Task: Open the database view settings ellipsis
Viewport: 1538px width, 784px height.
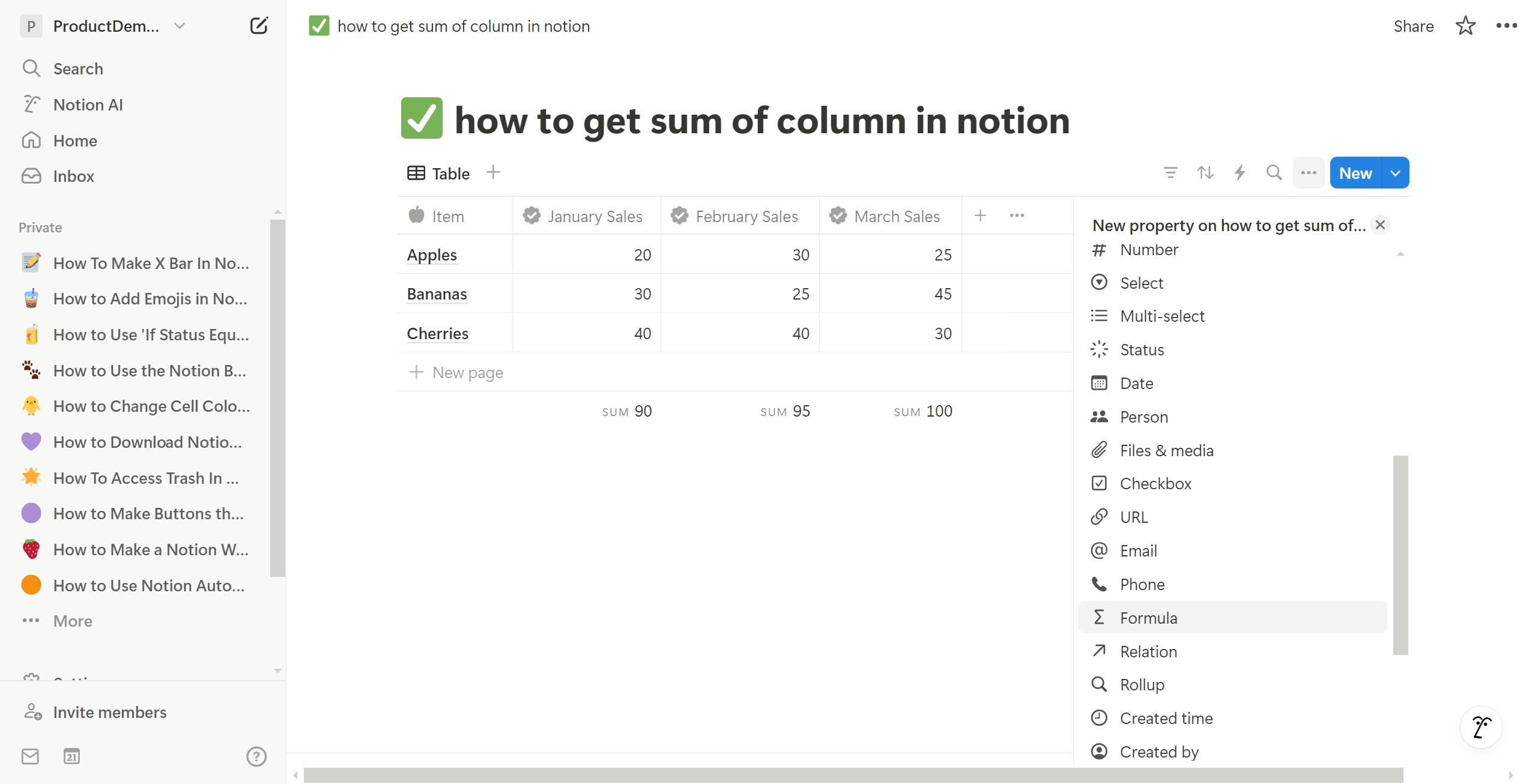Action: point(1309,173)
